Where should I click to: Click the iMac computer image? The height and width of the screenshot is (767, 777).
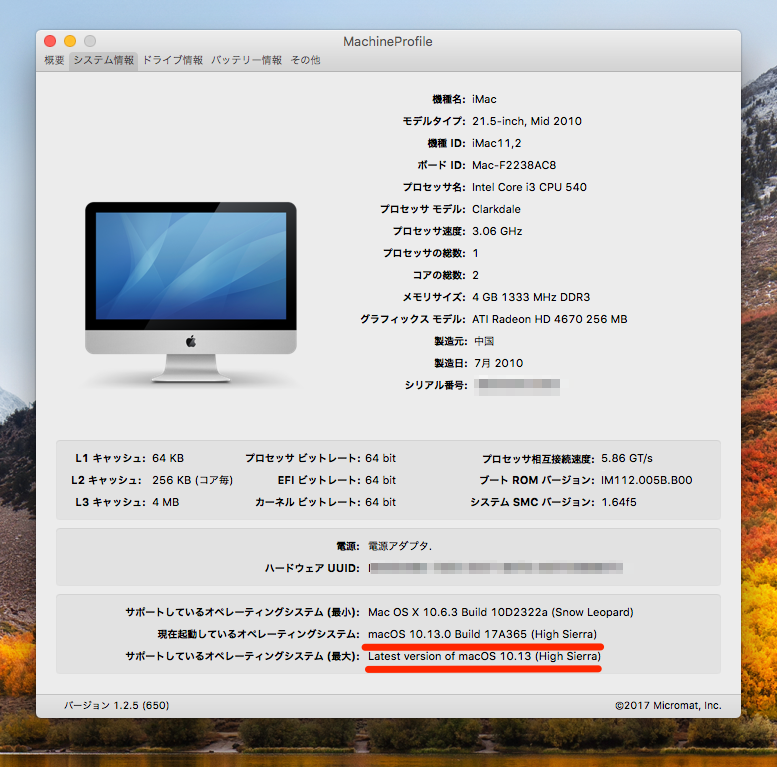(x=191, y=292)
